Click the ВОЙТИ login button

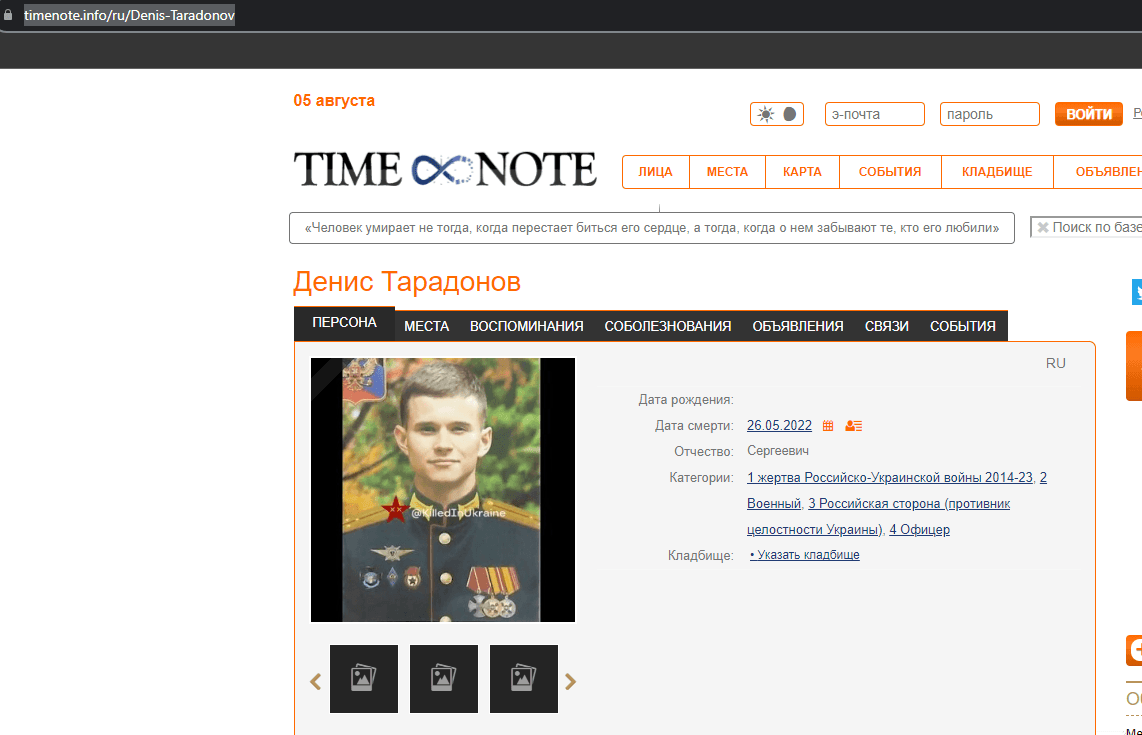tap(1088, 114)
